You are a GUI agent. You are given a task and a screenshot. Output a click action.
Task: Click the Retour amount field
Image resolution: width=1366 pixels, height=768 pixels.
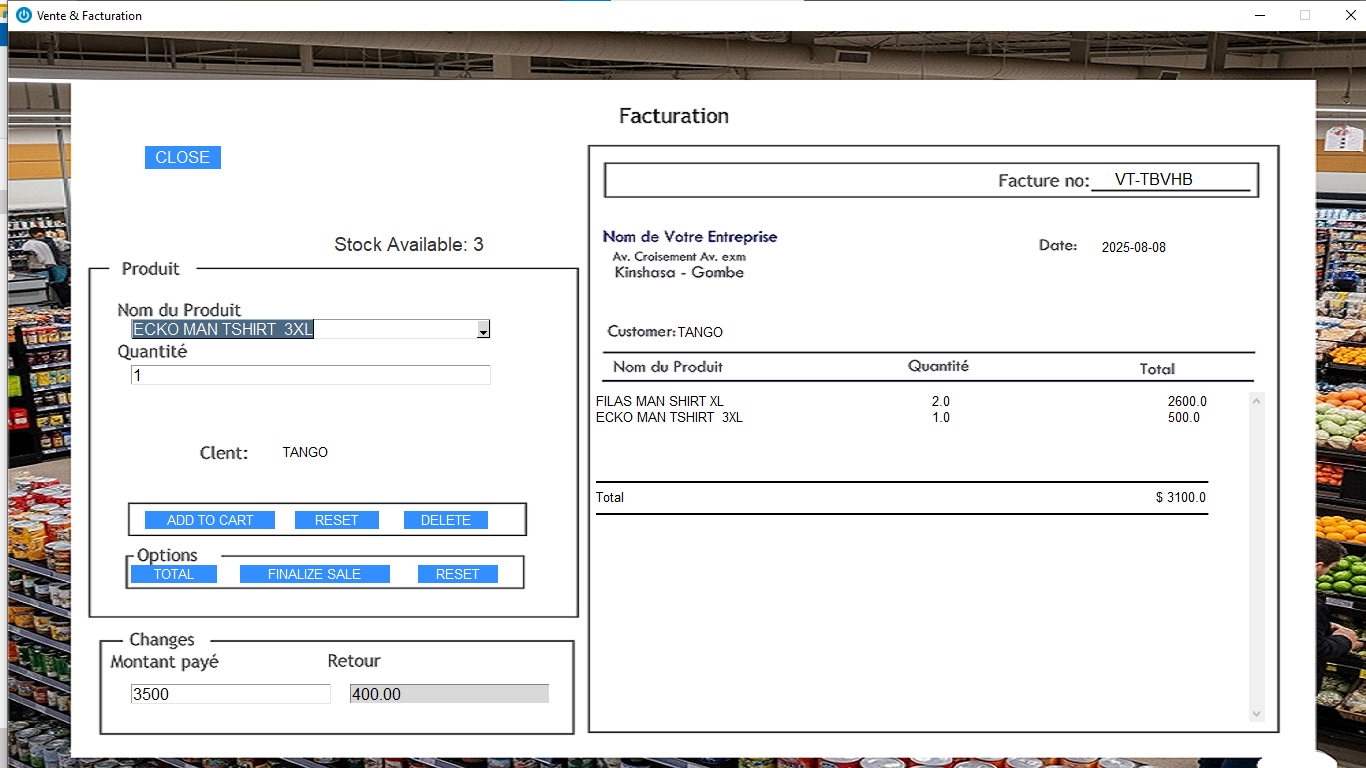(449, 694)
